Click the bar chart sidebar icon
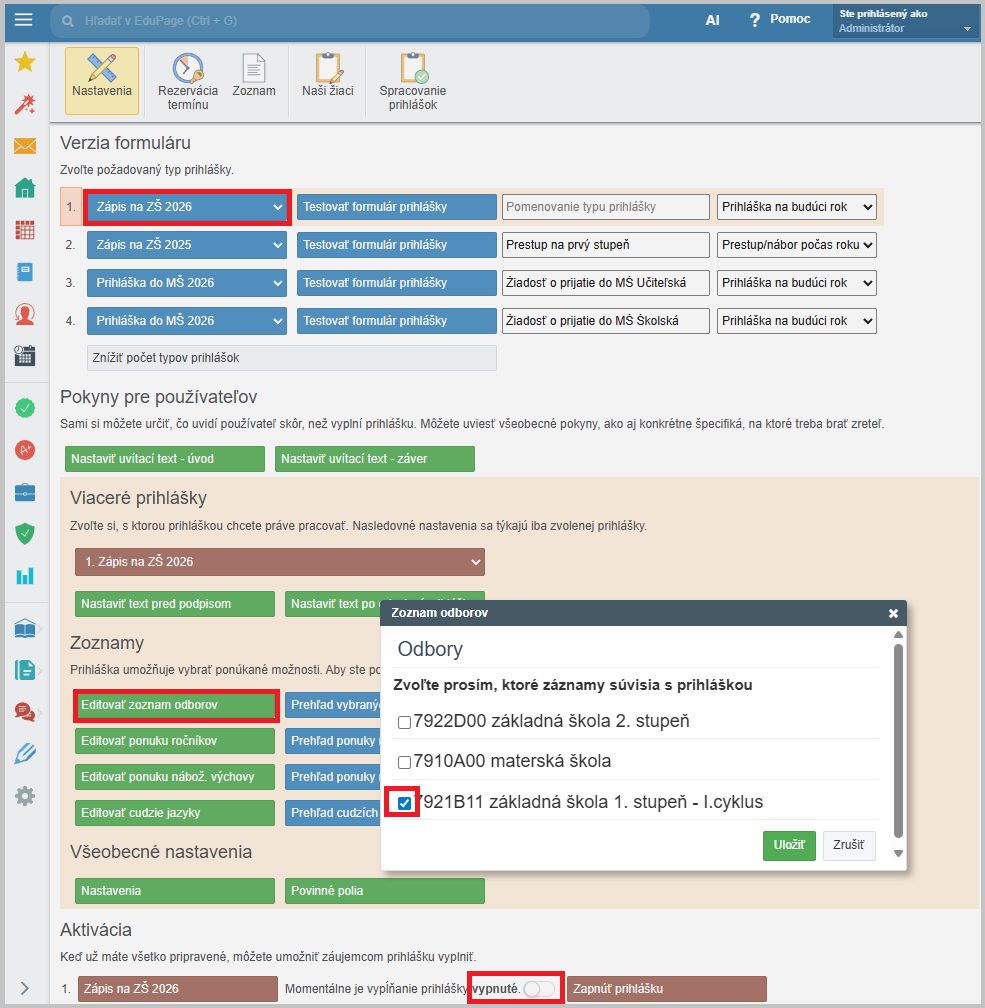The width and height of the screenshot is (985, 1008). (x=25, y=575)
